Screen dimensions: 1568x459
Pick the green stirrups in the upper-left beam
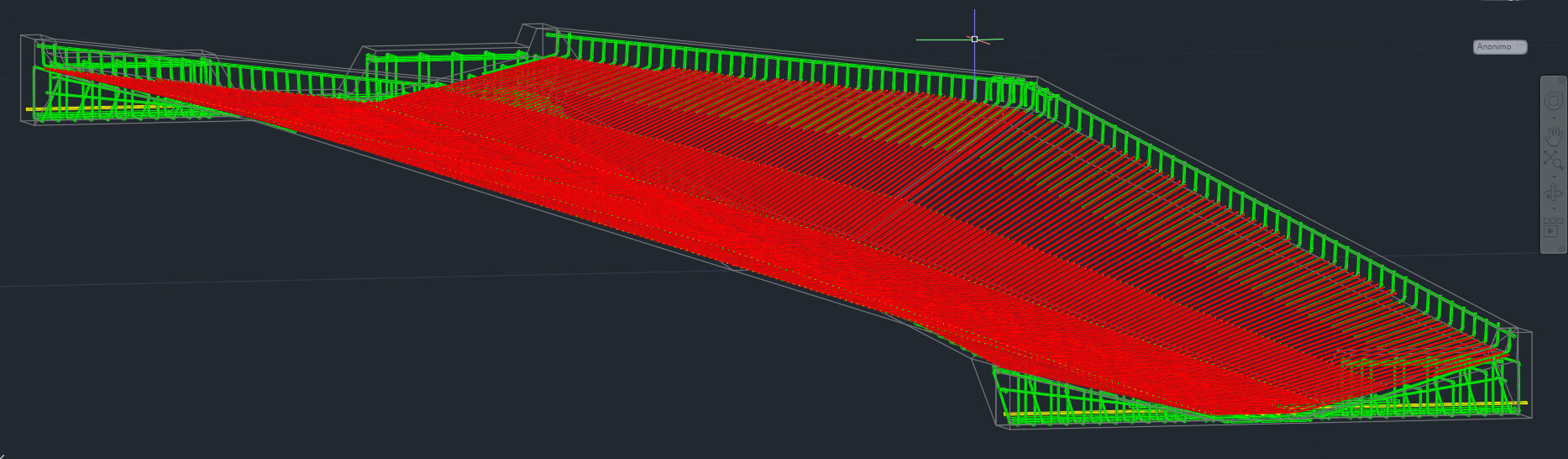tap(126, 66)
